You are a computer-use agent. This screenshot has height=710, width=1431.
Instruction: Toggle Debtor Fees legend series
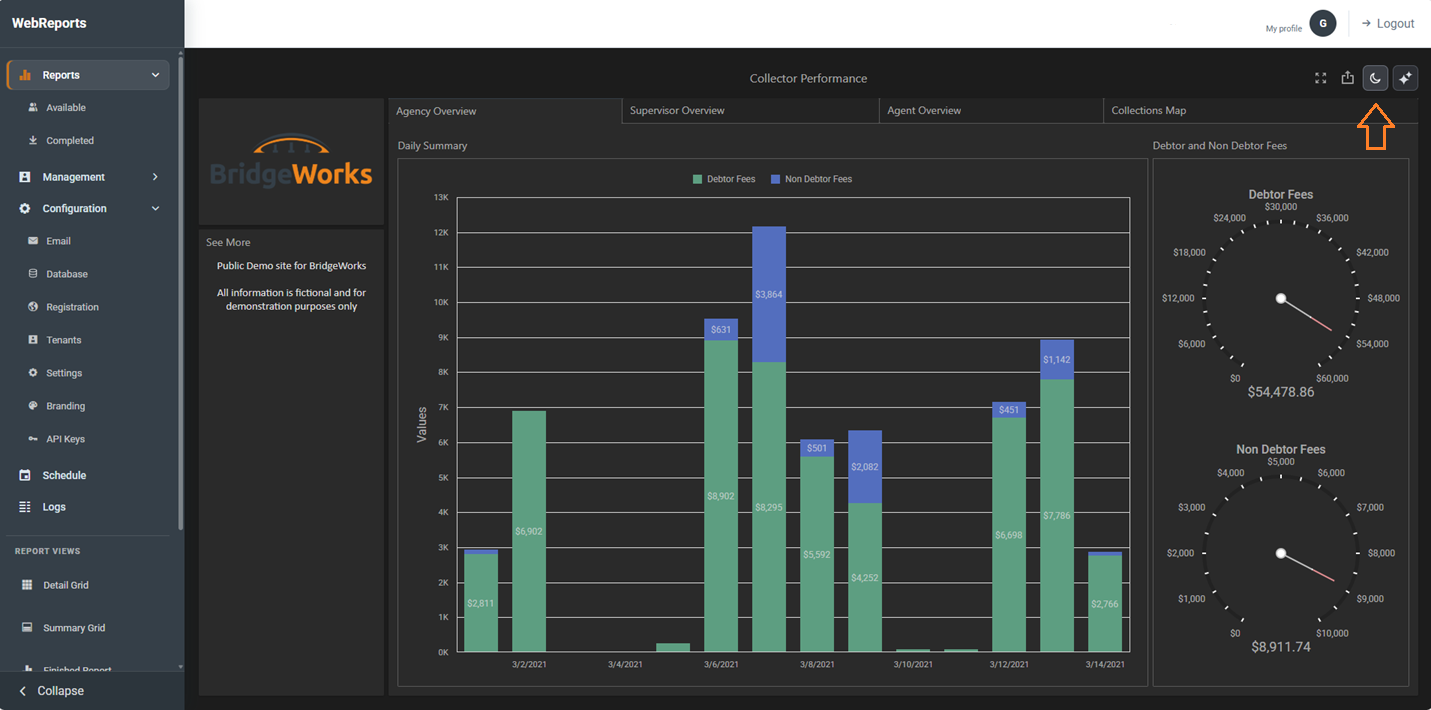[x=724, y=179]
